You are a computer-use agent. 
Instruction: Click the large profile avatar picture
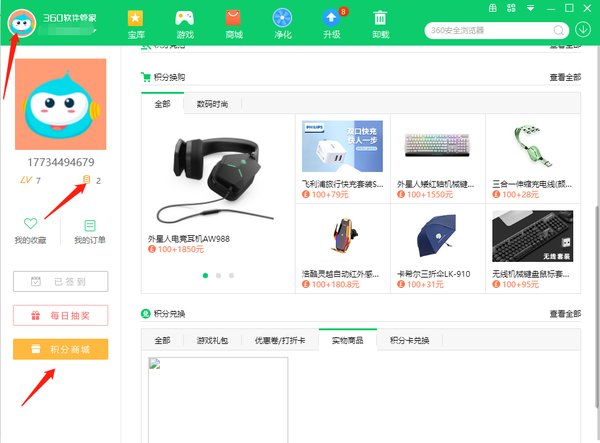60,104
